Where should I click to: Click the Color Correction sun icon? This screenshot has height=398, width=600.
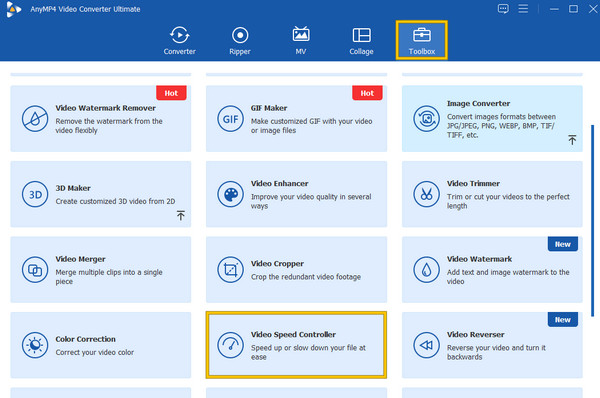click(x=35, y=345)
